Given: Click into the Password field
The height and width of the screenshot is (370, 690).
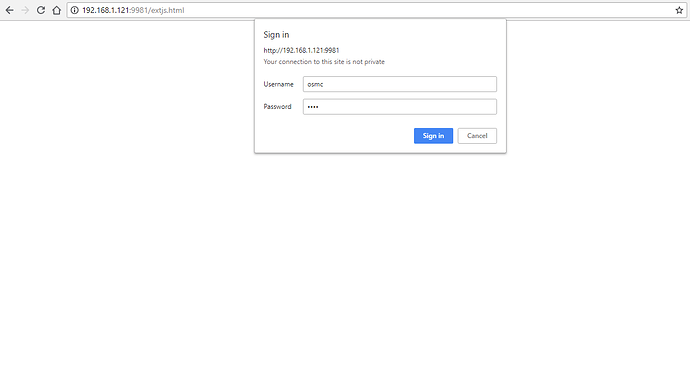Looking at the screenshot, I should coord(400,107).
